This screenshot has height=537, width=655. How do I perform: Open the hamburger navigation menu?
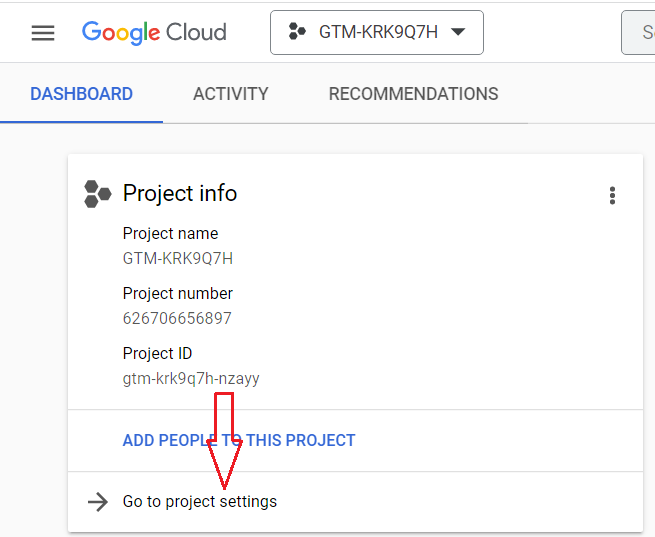click(43, 33)
